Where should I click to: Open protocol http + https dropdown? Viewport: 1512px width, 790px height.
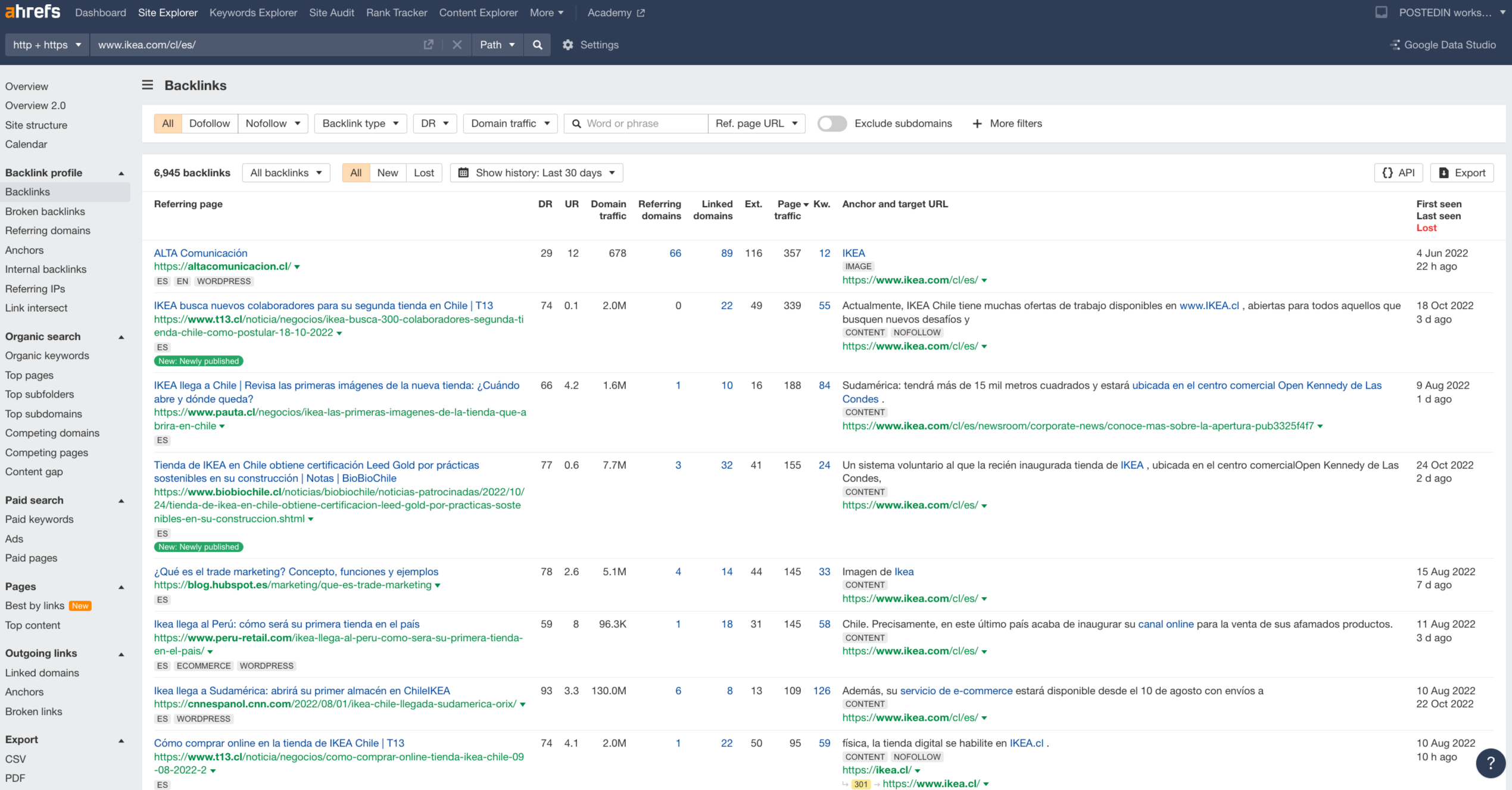[x=47, y=45]
